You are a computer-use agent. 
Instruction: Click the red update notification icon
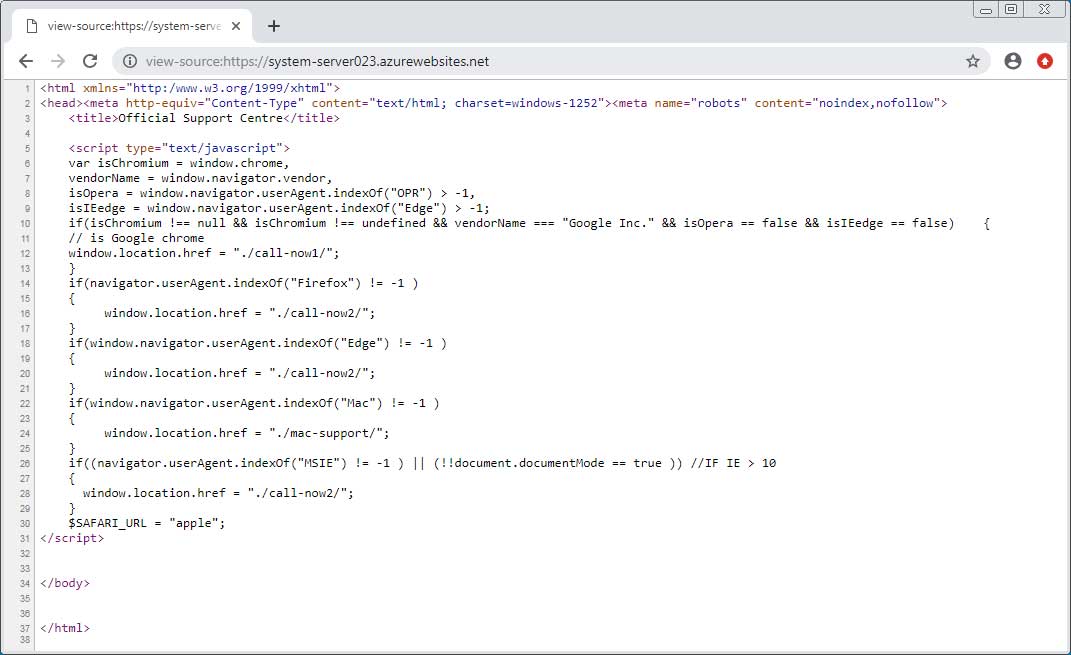(x=1045, y=61)
